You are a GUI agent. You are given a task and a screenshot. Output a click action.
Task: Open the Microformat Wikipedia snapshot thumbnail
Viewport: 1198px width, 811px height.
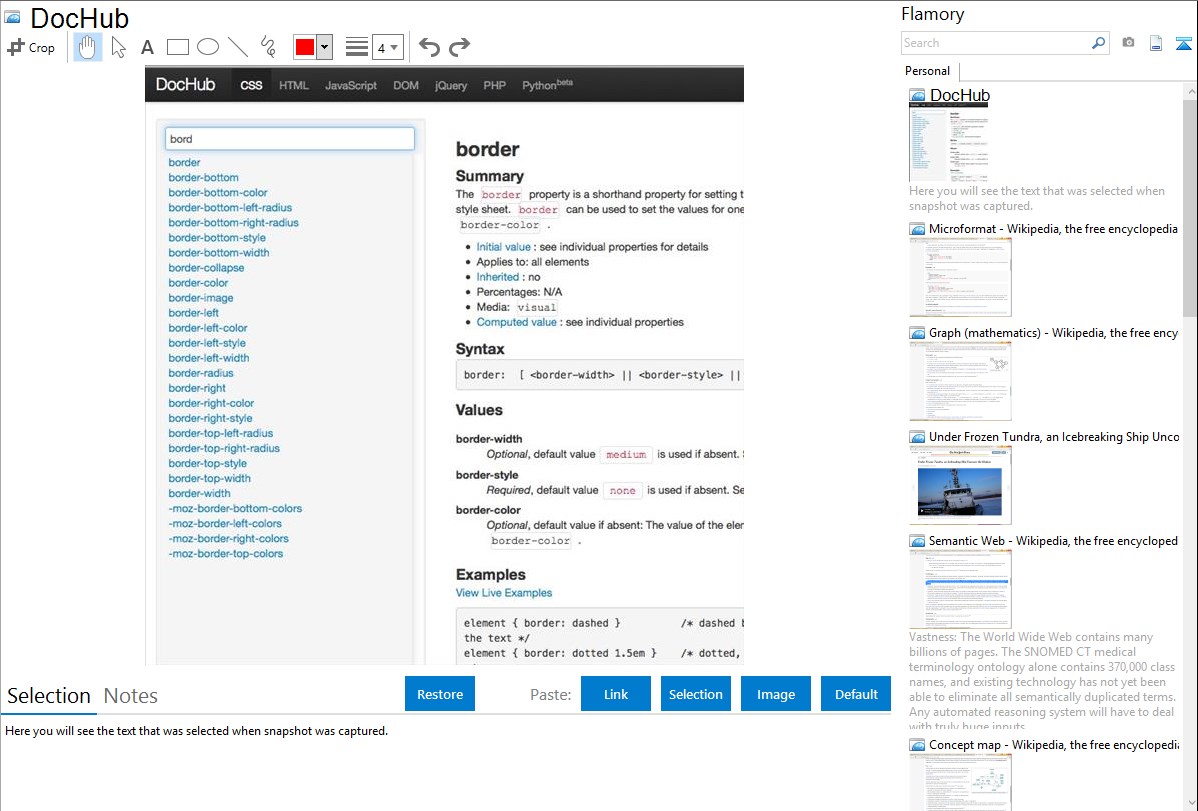point(960,277)
